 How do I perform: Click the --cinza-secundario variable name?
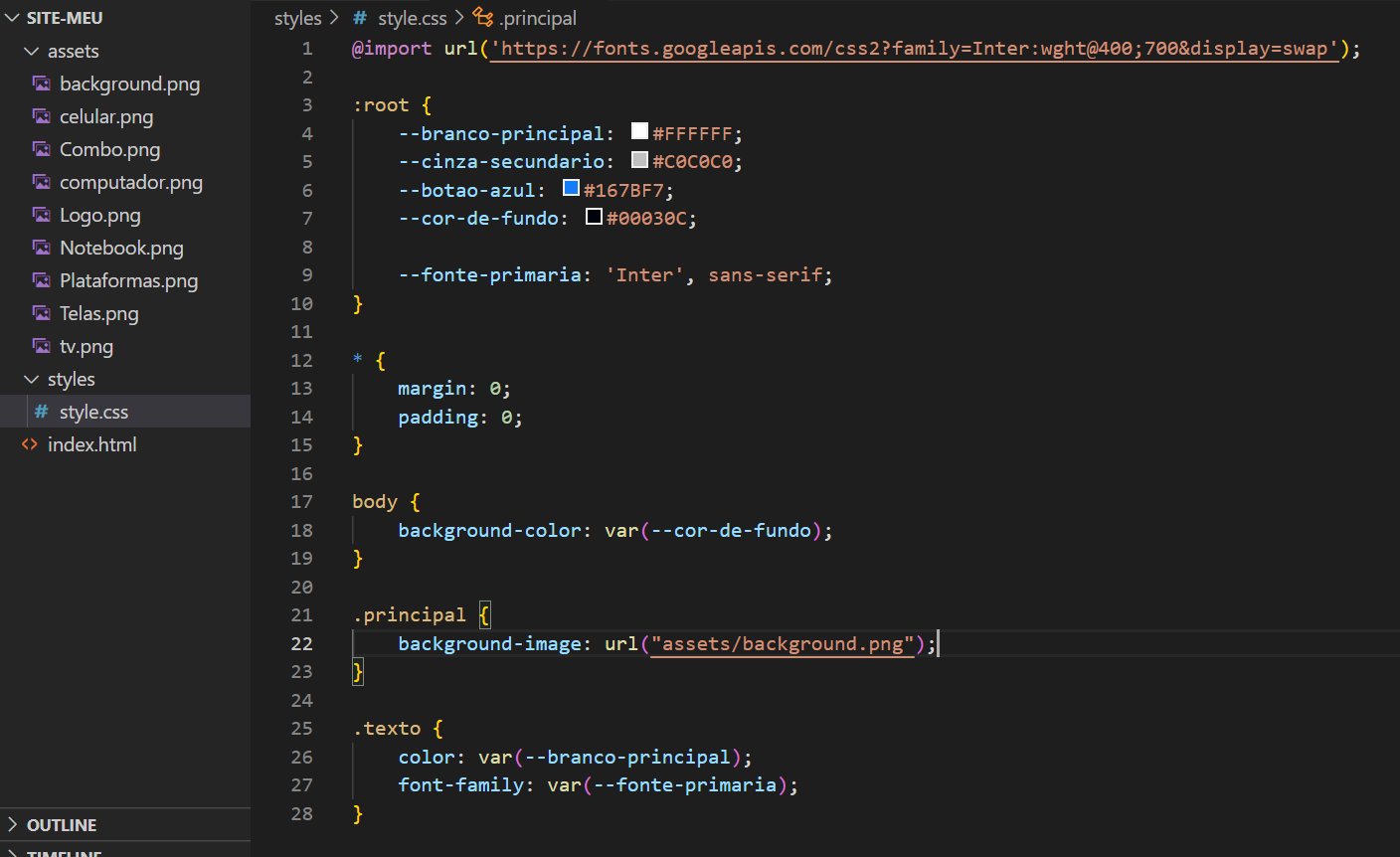pos(501,161)
